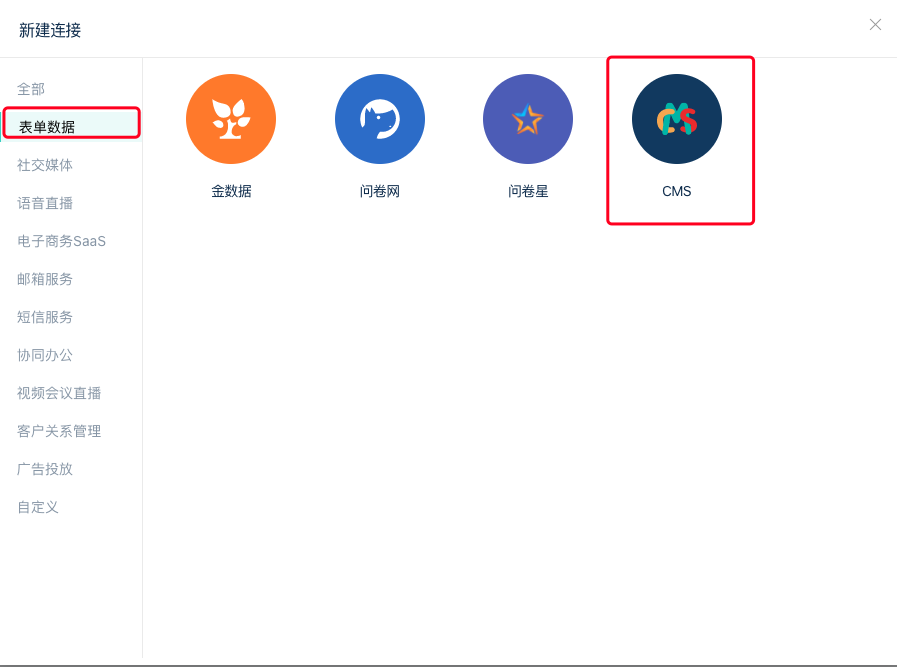Viewport: 897px width, 667px height.
Task: Click the 问卷星 text label
Action: (x=528, y=191)
